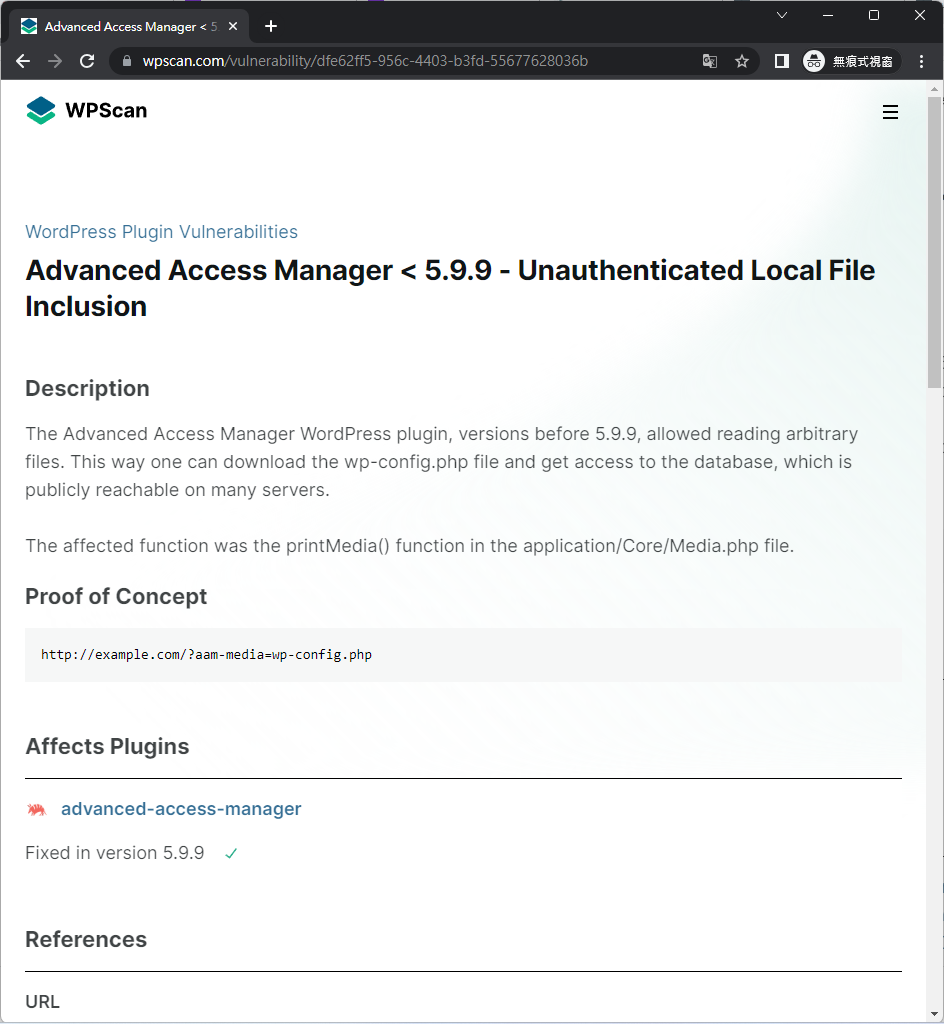This screenshot has height=1024, width=944.
Task: Click the Description heading
Action: (87, 389)
